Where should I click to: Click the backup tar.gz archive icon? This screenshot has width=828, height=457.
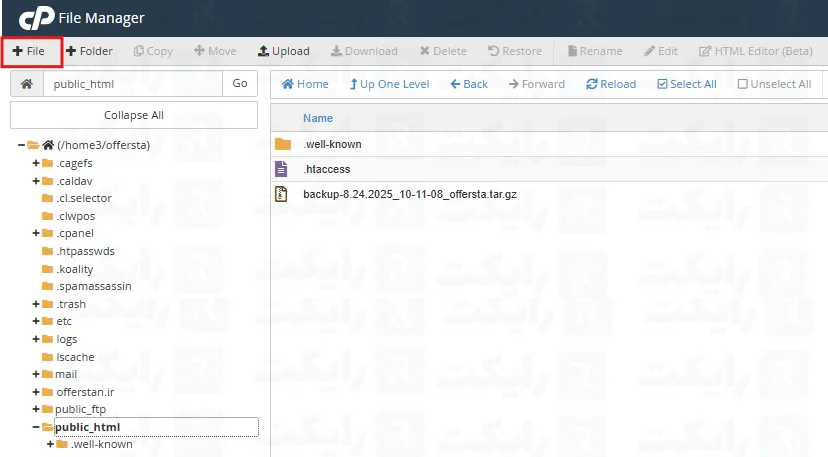[x=283, y=194]
